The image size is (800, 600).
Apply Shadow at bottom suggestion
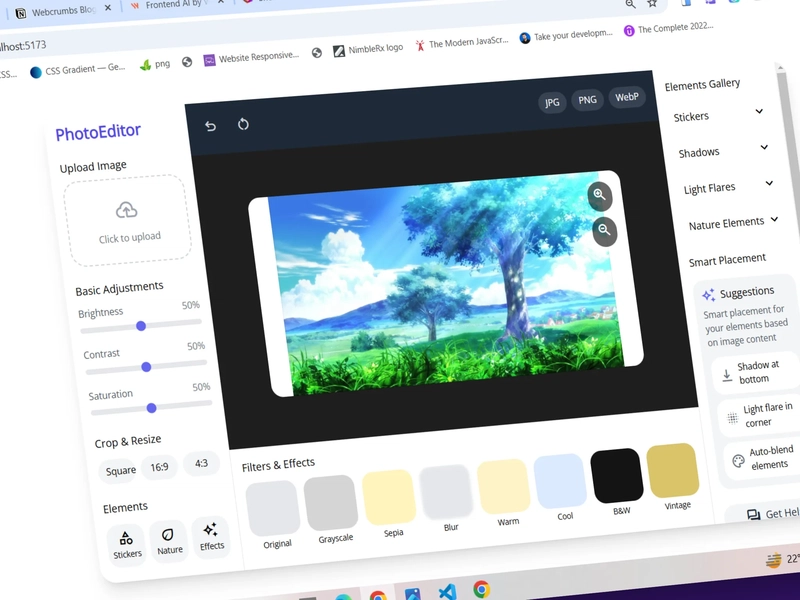(x=755, y=372)
